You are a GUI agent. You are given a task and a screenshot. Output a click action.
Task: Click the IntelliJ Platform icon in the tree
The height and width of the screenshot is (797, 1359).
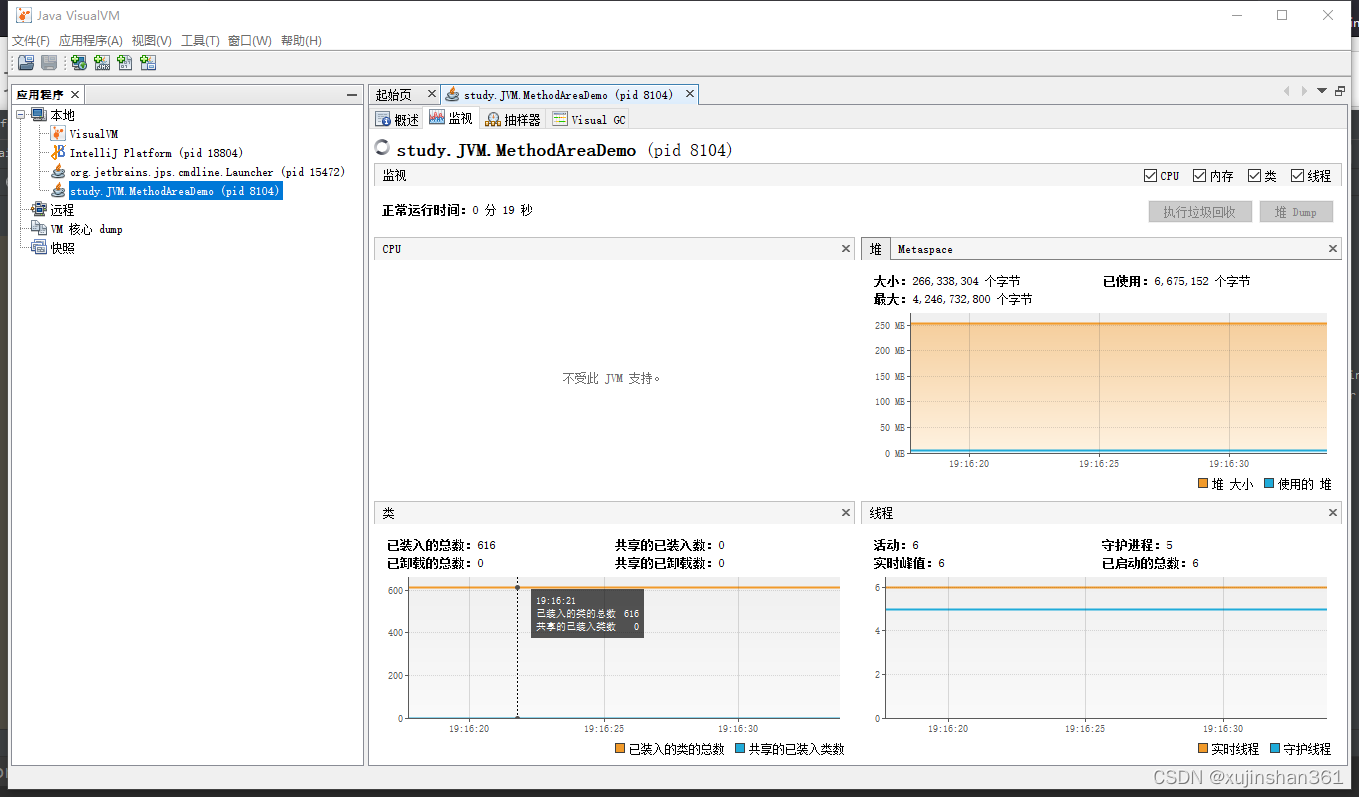point(58,153)
